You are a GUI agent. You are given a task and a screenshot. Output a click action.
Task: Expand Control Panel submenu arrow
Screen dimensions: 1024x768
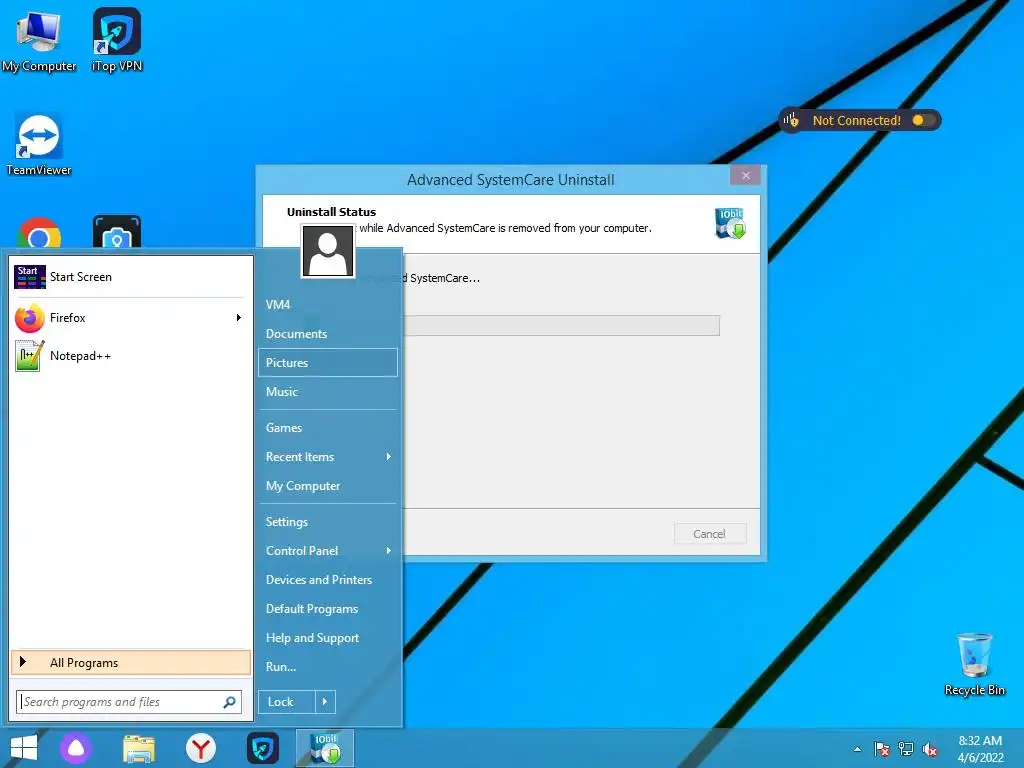click(389, 551)
